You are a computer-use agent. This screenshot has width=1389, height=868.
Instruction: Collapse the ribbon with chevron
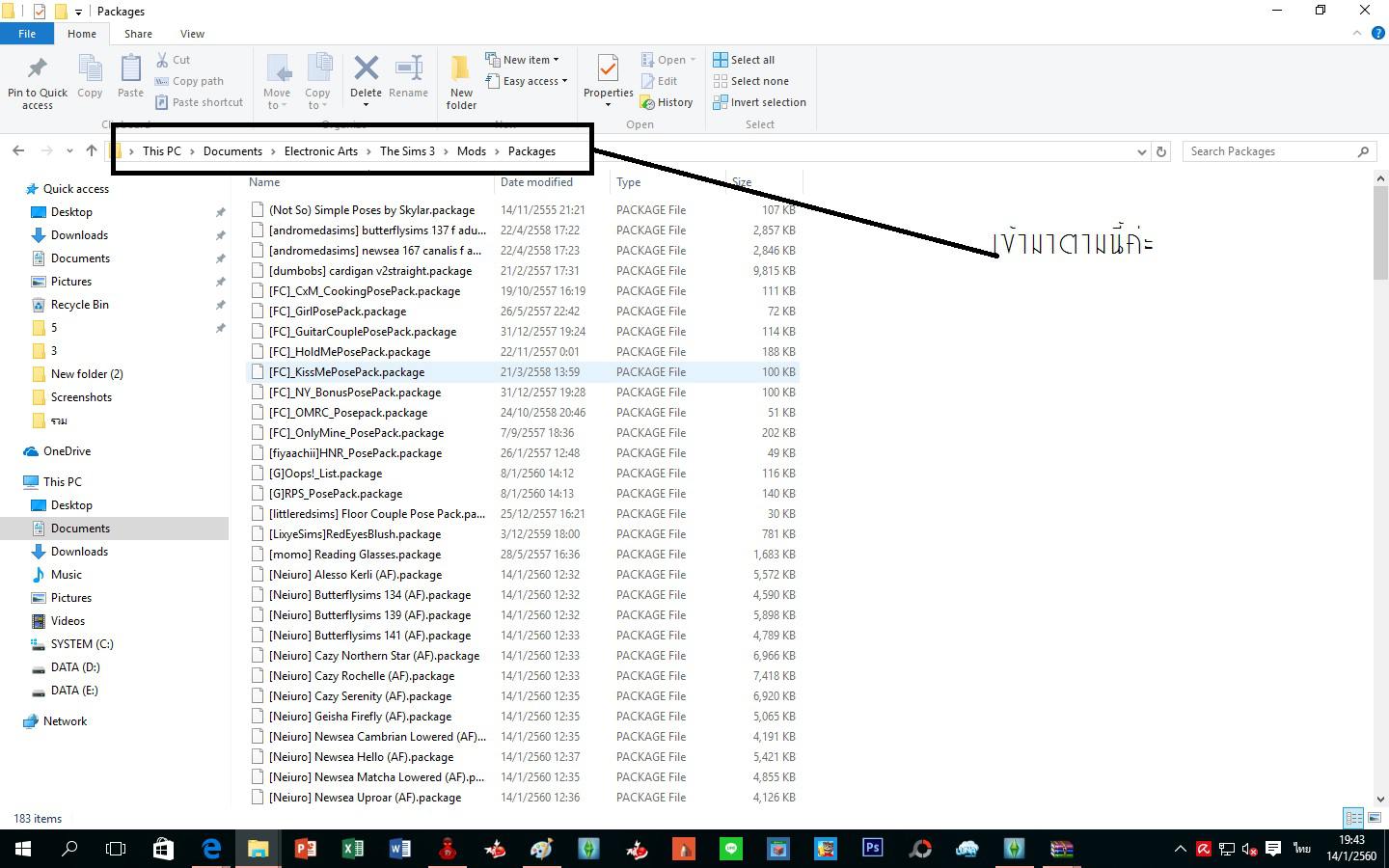(x=1357, y=34)
